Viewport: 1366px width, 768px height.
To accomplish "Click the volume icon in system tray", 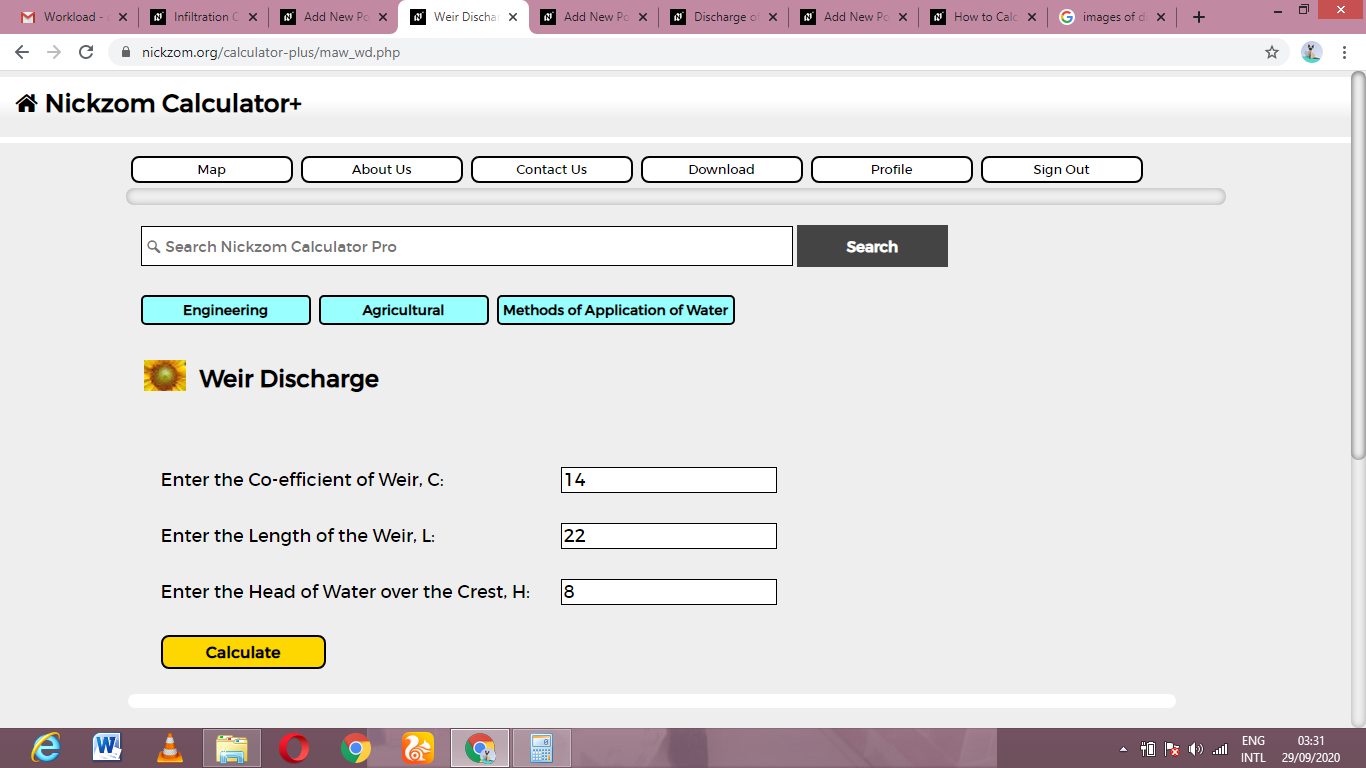I will point(1196,749).
